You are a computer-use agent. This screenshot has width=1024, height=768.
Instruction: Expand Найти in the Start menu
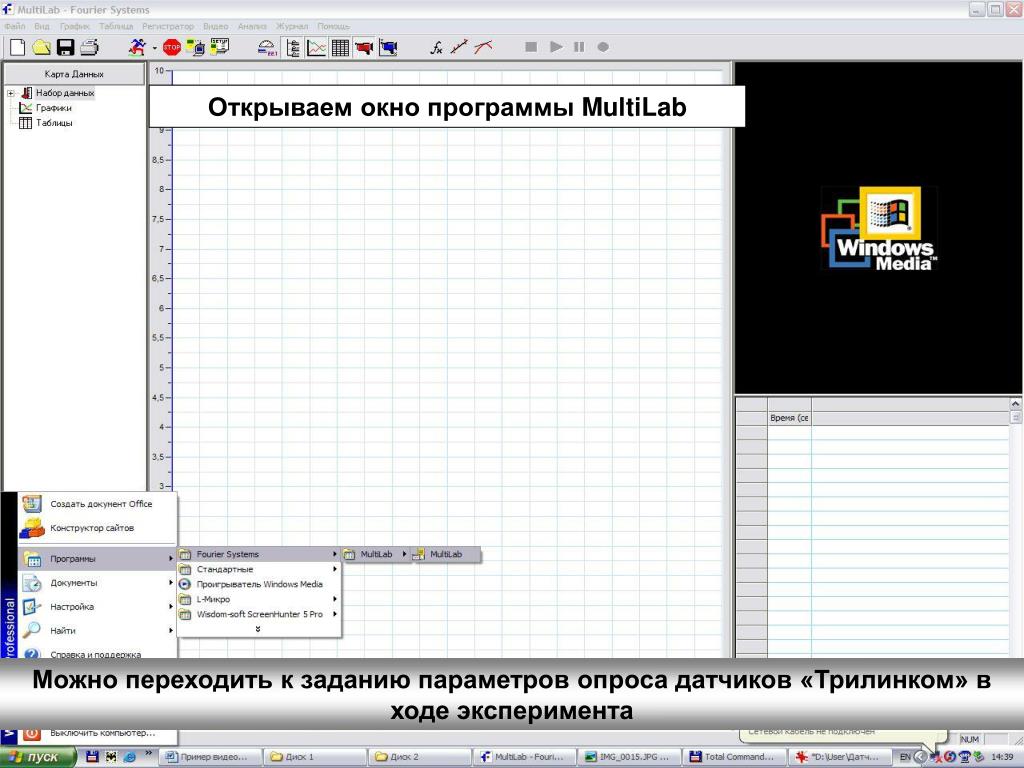click(x=97, y=631)
